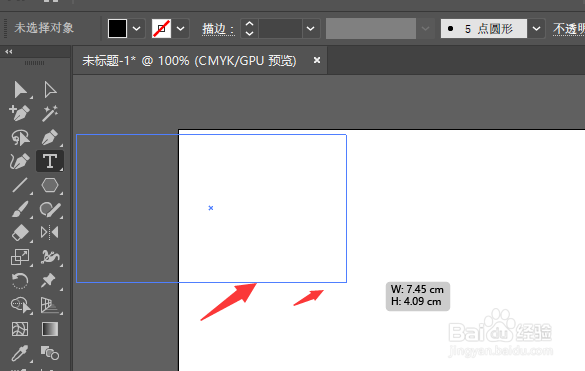Image resolution: width=585 pixels, height=371 pixels.
Task: Collapse the tools panel with double arrows
Action: click(9, 52)
